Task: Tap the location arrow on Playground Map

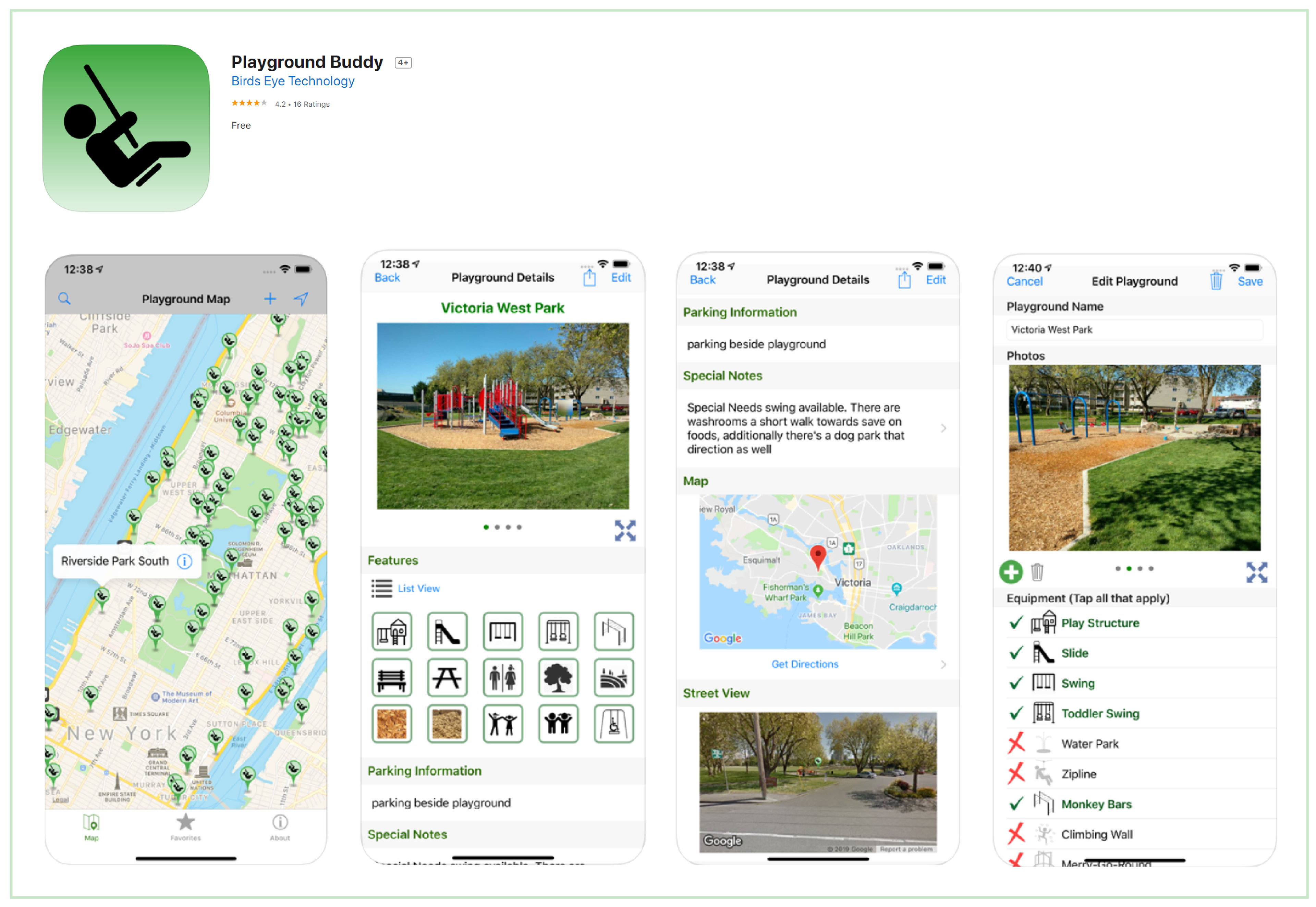Action: 301,299
